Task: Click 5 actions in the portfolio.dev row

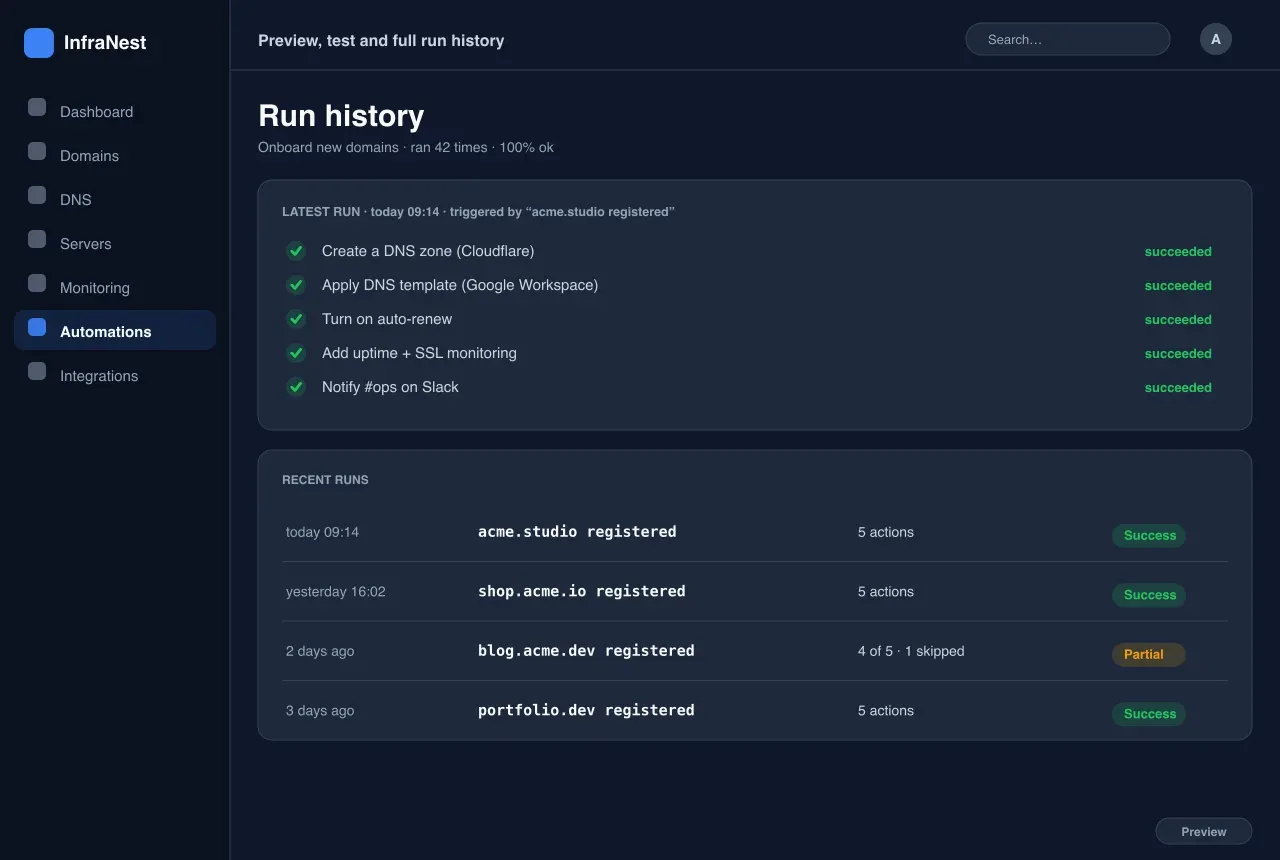Action: coord(886,711)
